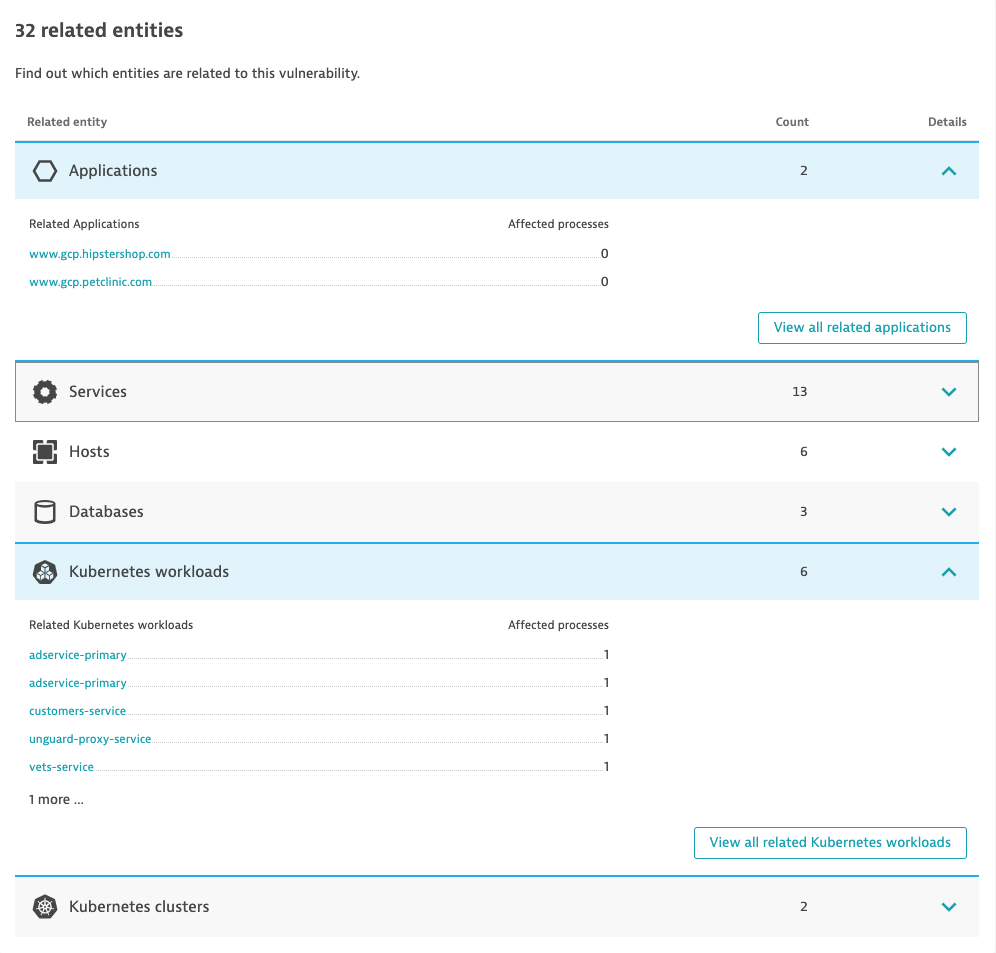Click the Kubernetes workloads icon
This screenshot has height=953, width=996.
[45, 572]
